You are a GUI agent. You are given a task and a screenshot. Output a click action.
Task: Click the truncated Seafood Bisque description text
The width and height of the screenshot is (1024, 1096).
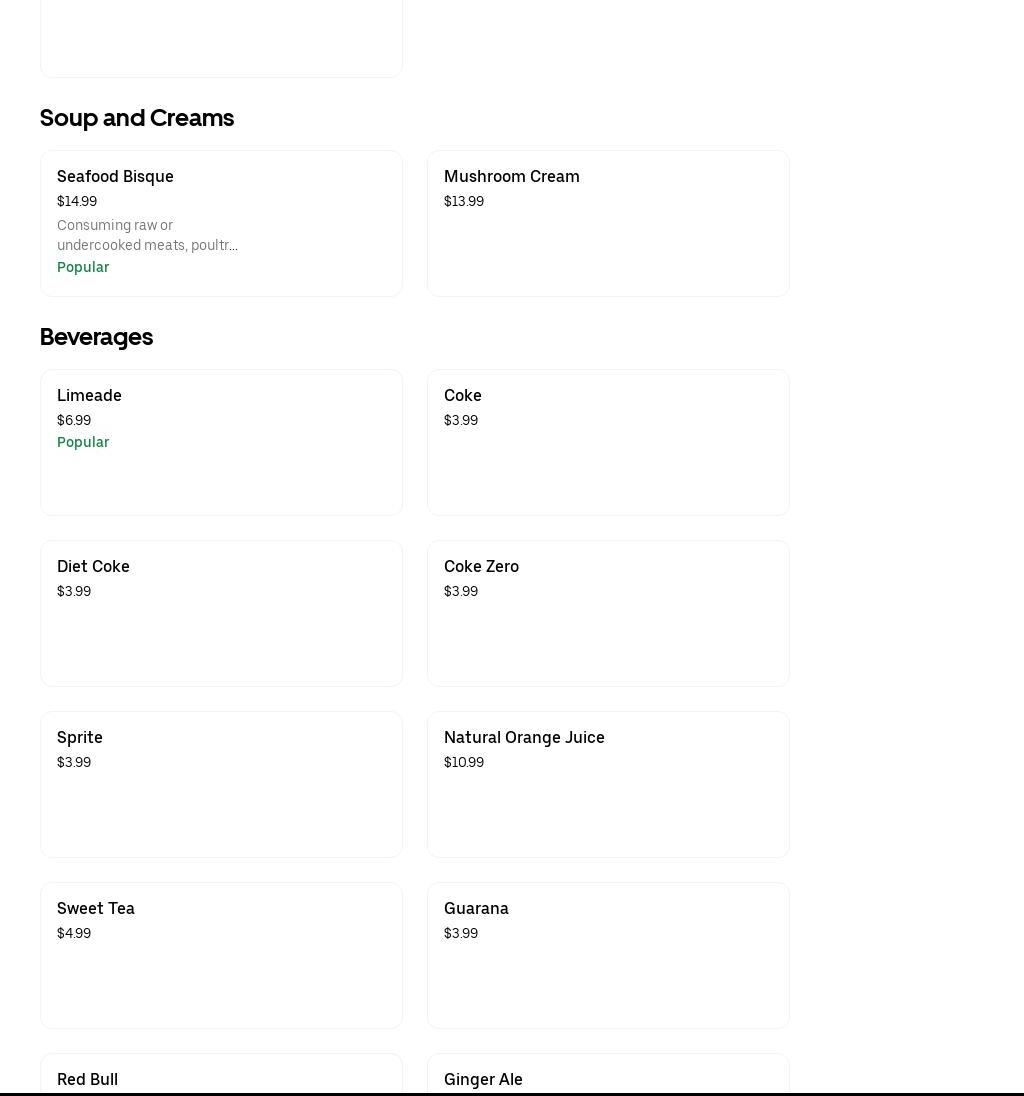point(147,235)
